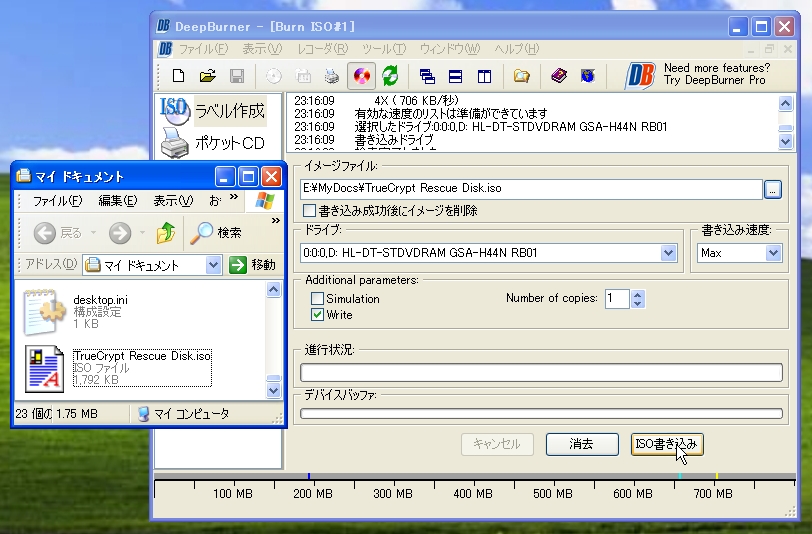Screen dimensions: 812x534
Task: Click the folder explorer toolbar icon
Action: 521,77
